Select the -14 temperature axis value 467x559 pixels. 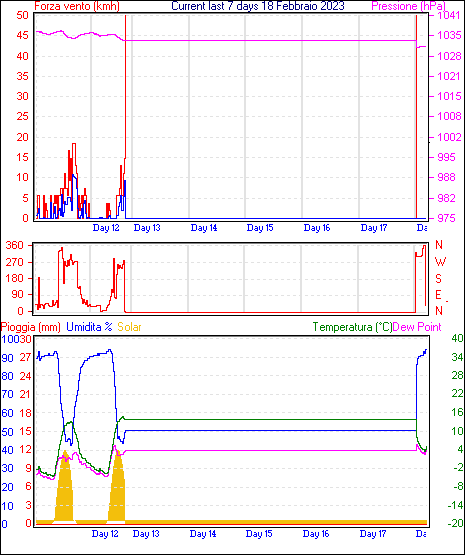(456, 506)
